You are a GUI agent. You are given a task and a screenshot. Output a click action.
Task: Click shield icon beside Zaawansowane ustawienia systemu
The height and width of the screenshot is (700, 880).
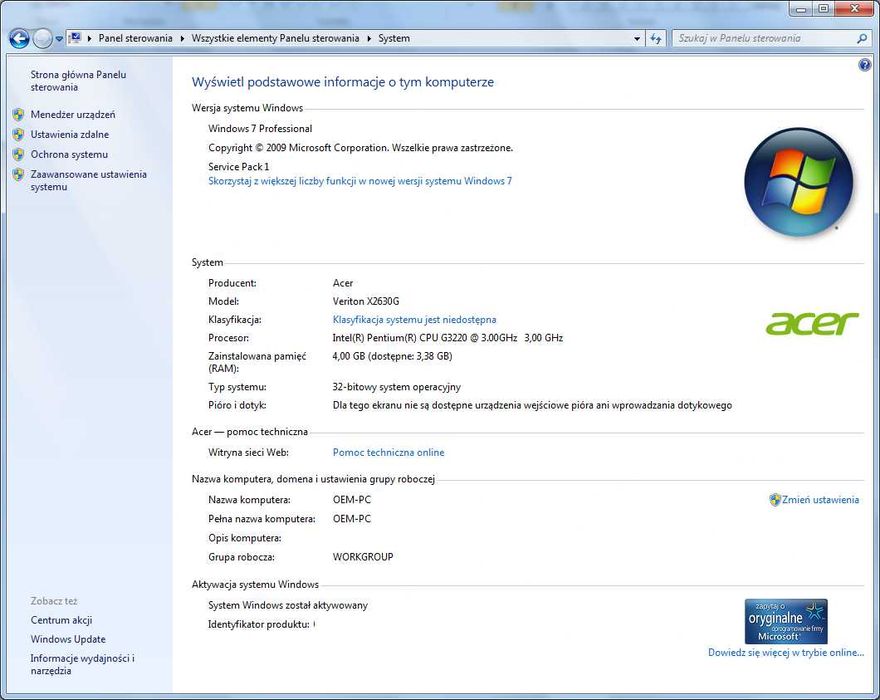point(19,175)
